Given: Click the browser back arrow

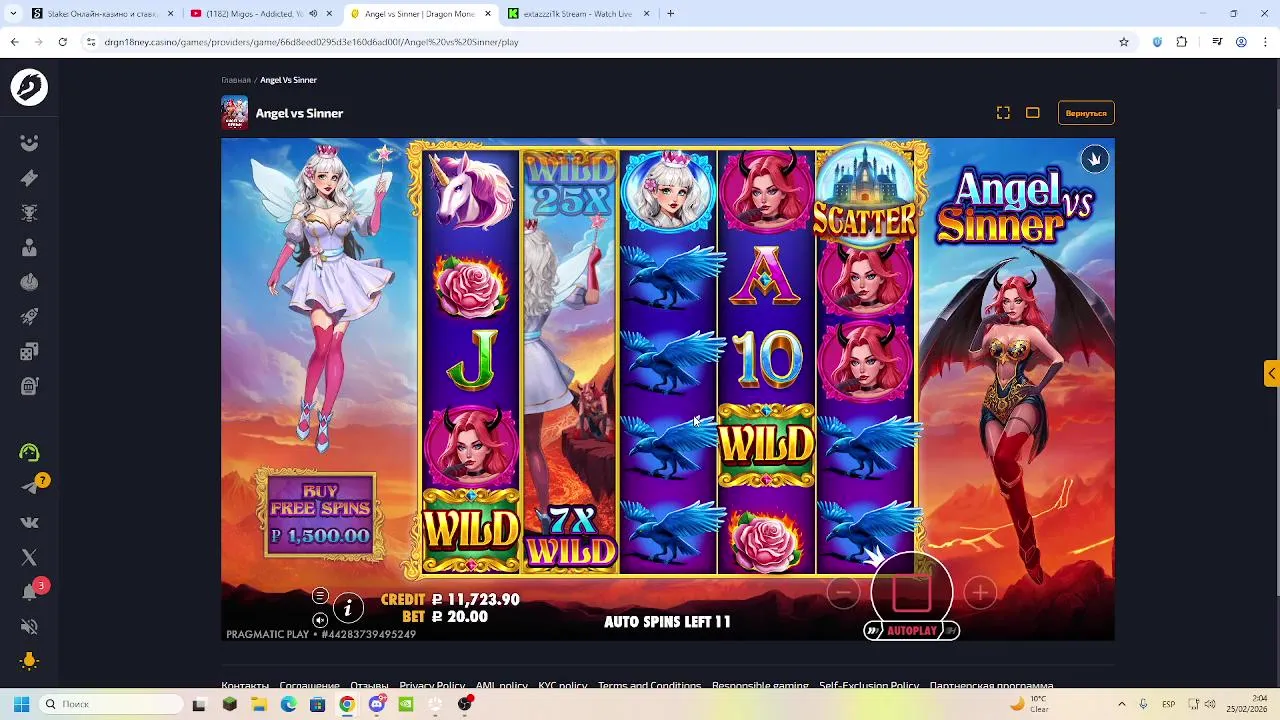Looking at the screenshot, I should click(14, 42).
